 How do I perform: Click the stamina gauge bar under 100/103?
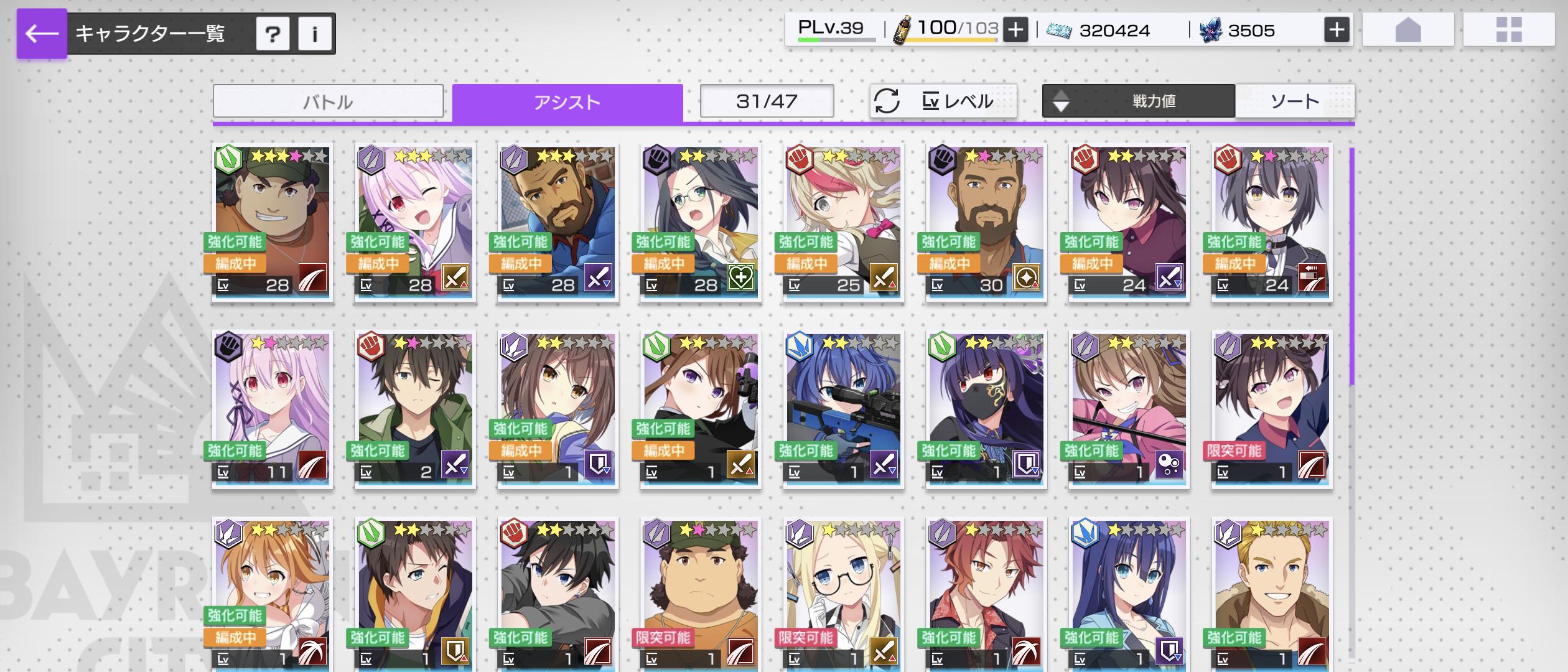[x=958, y=40]
